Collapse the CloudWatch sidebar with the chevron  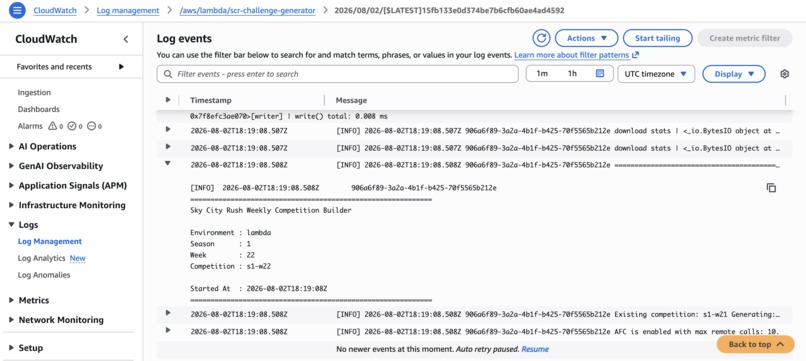(126, 39)
